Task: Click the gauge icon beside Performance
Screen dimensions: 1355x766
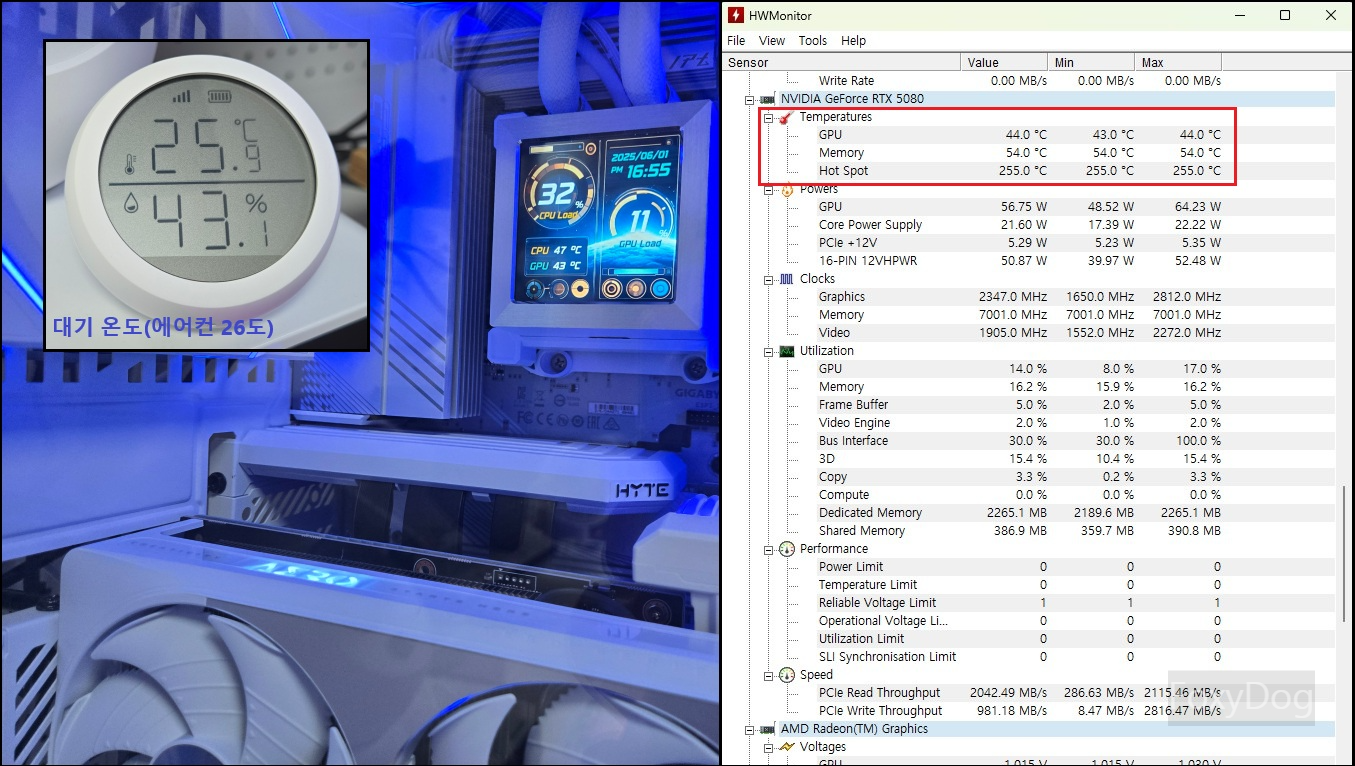Action: point(786,549)
